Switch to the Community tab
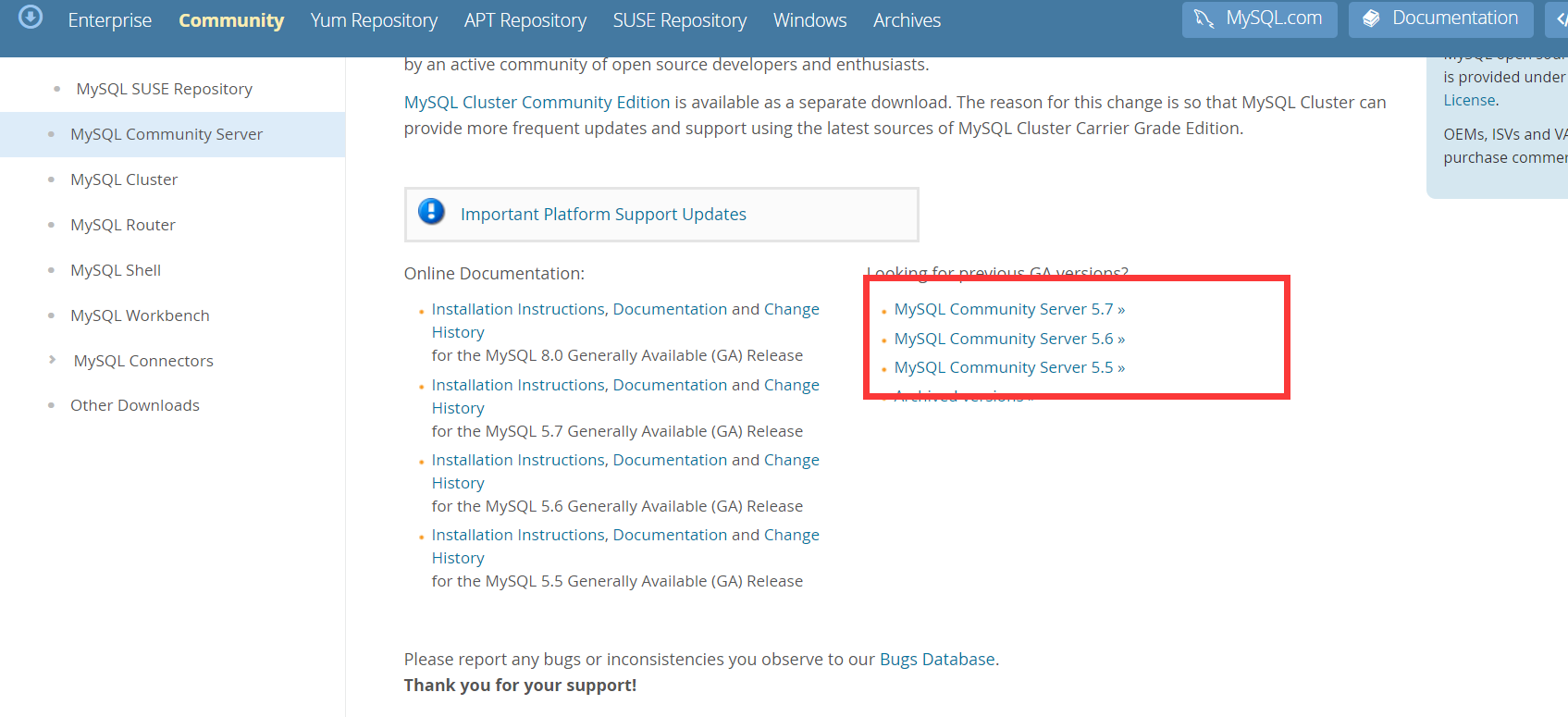Screen dimensions: 1568x717 231,20
